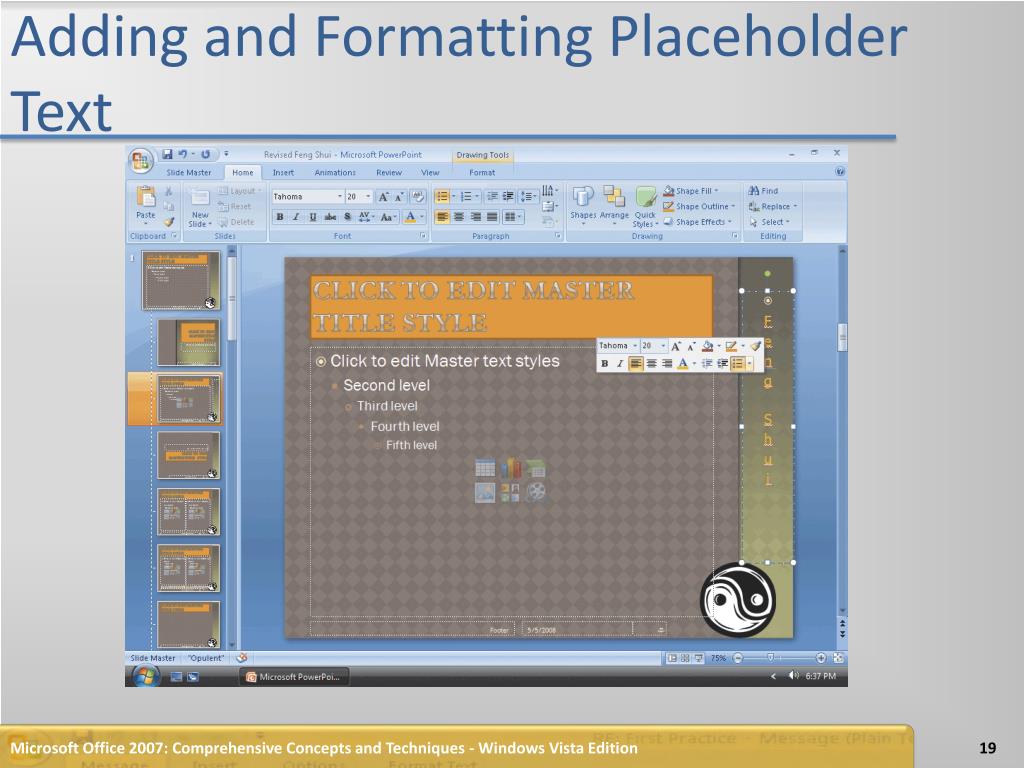The image size is (1024, 768).
Task: Switch to the View tab
Action: coord(430,172)
